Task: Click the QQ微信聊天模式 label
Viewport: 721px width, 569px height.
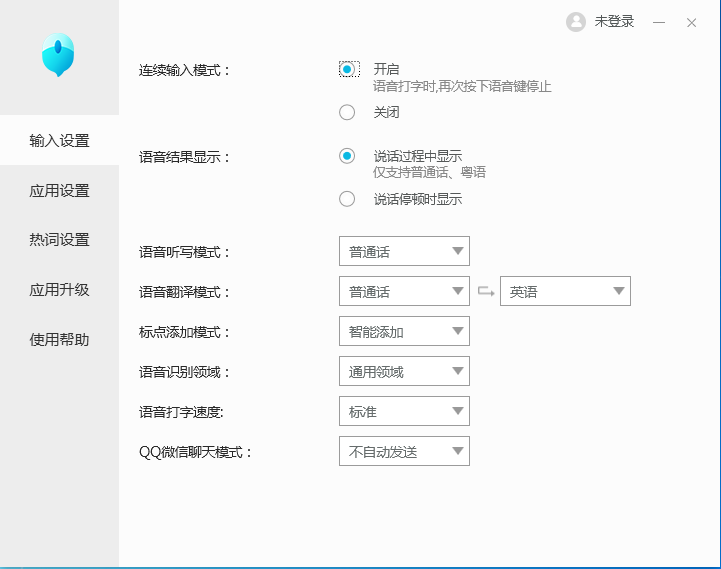Action: click(x=195, y=452)
